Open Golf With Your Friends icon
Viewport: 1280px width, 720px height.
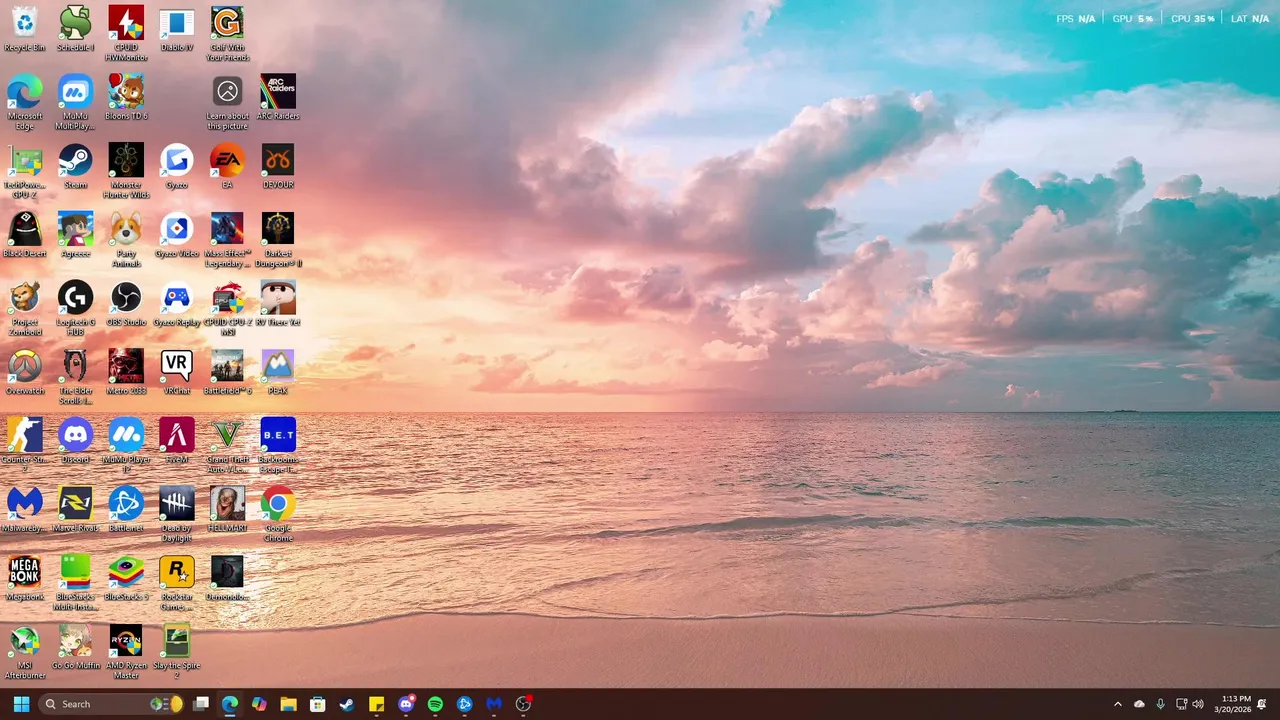click(x=228, y=34)
